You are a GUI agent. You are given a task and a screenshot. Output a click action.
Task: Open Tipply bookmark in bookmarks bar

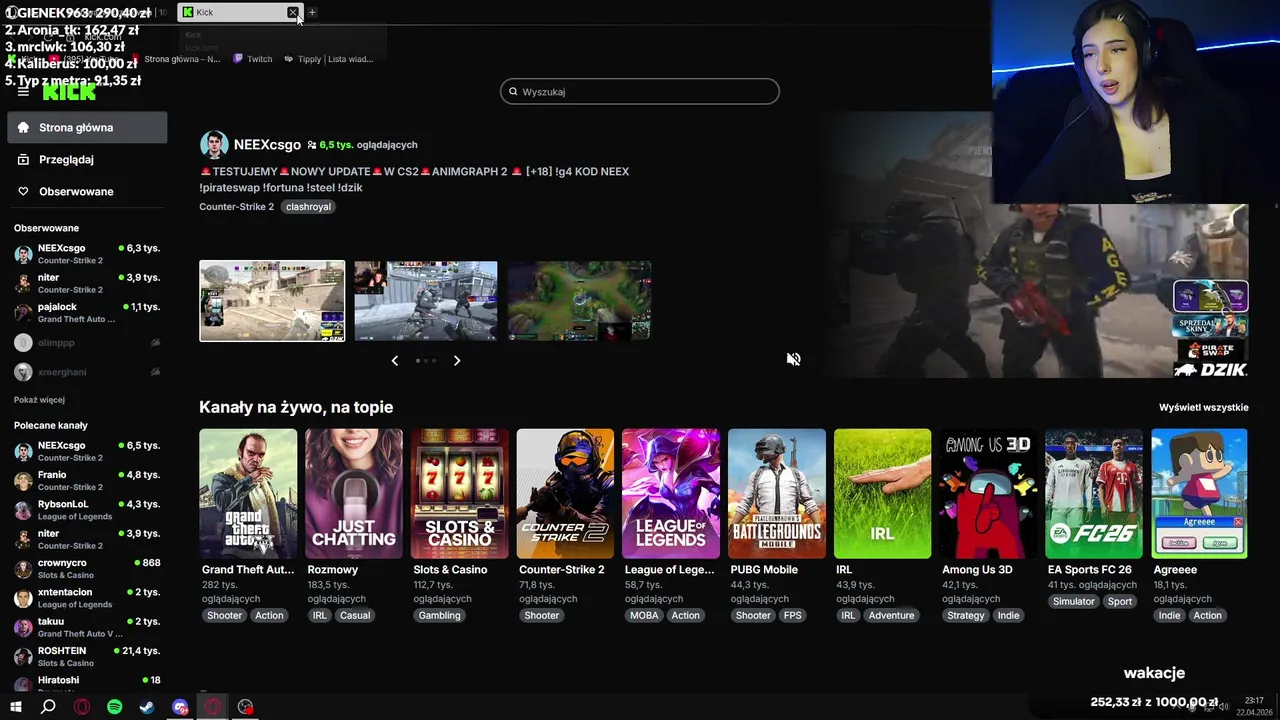click(328, 59)
